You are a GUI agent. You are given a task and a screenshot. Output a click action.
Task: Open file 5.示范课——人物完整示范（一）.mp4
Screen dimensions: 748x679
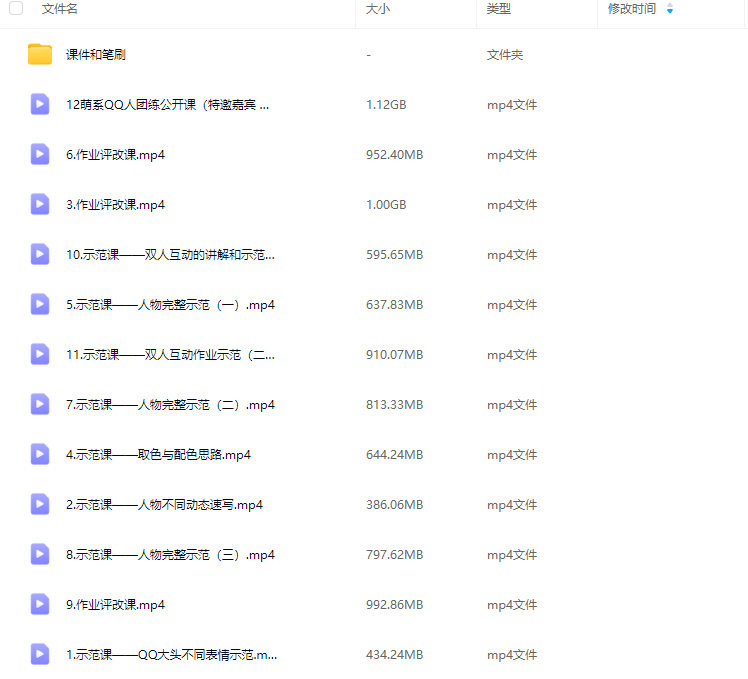click(x=170, y=305)
